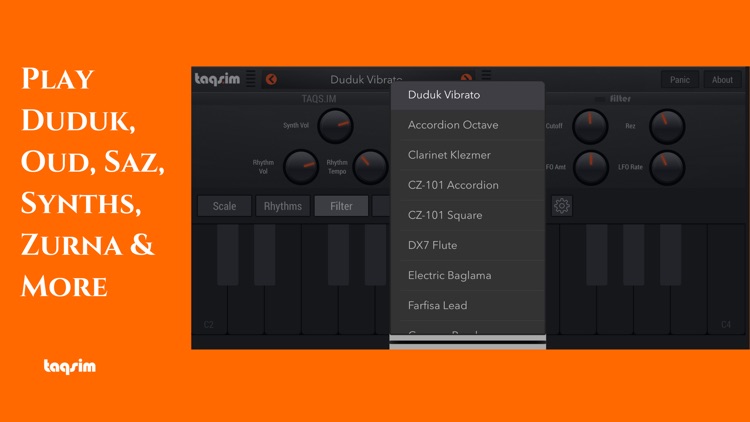Switch to the Rhythms tab
This screenshot has height=422, width=750.
283,206
